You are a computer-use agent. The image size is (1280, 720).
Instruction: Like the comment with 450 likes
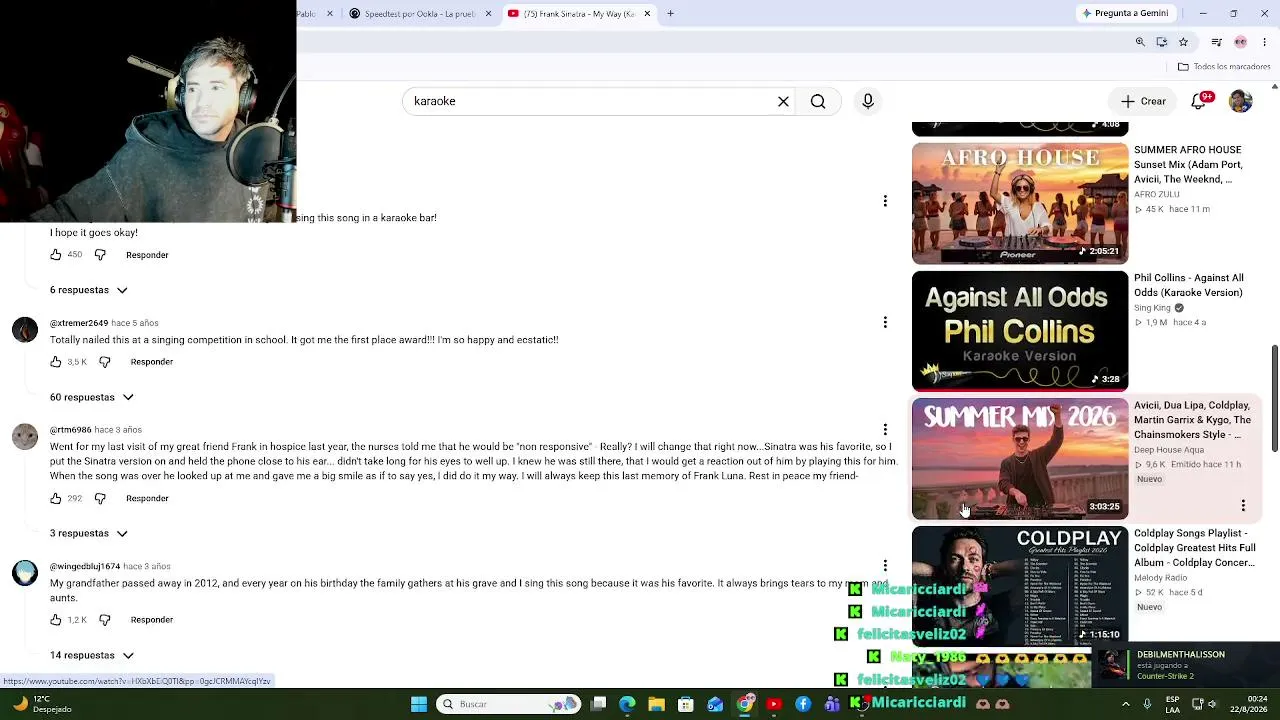56,255
